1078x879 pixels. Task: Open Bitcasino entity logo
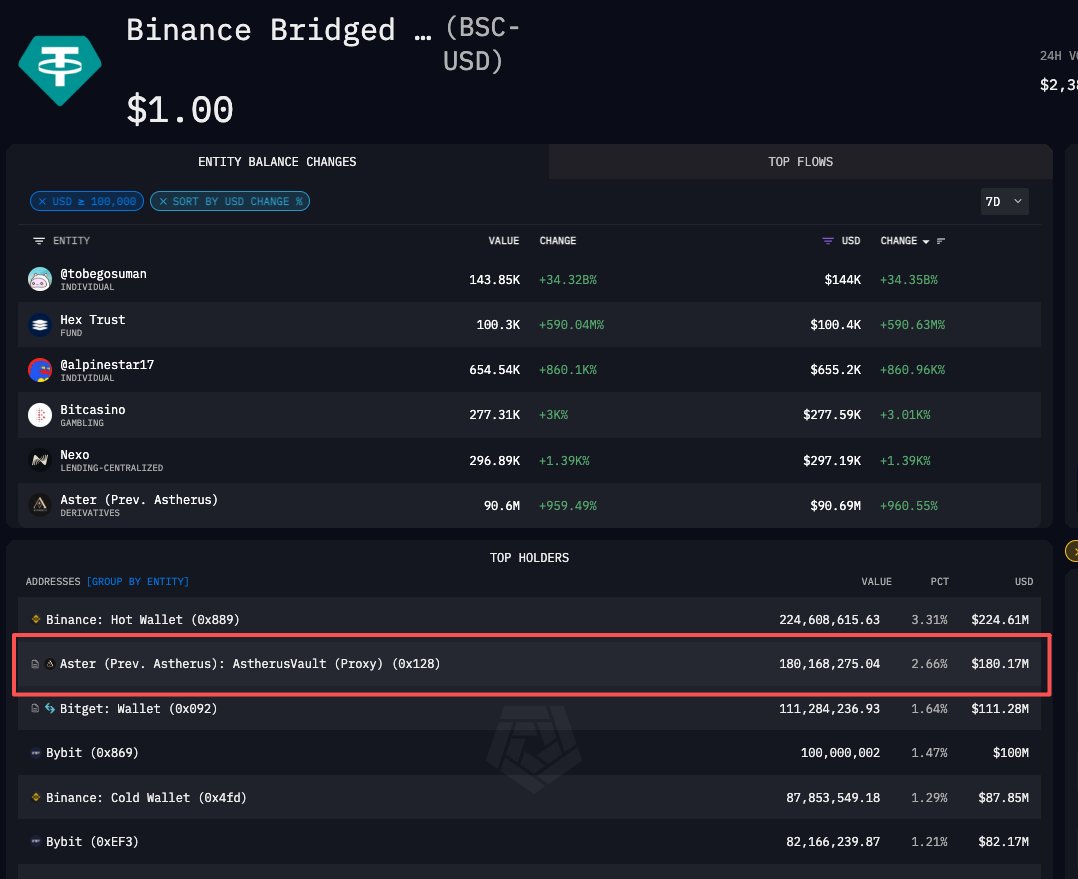click(40, 415)
